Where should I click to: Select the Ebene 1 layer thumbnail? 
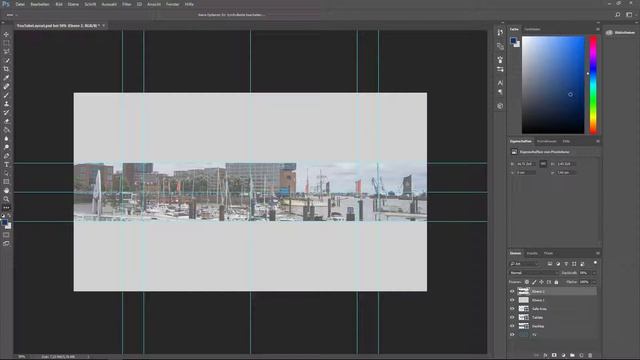pos(523,300)
